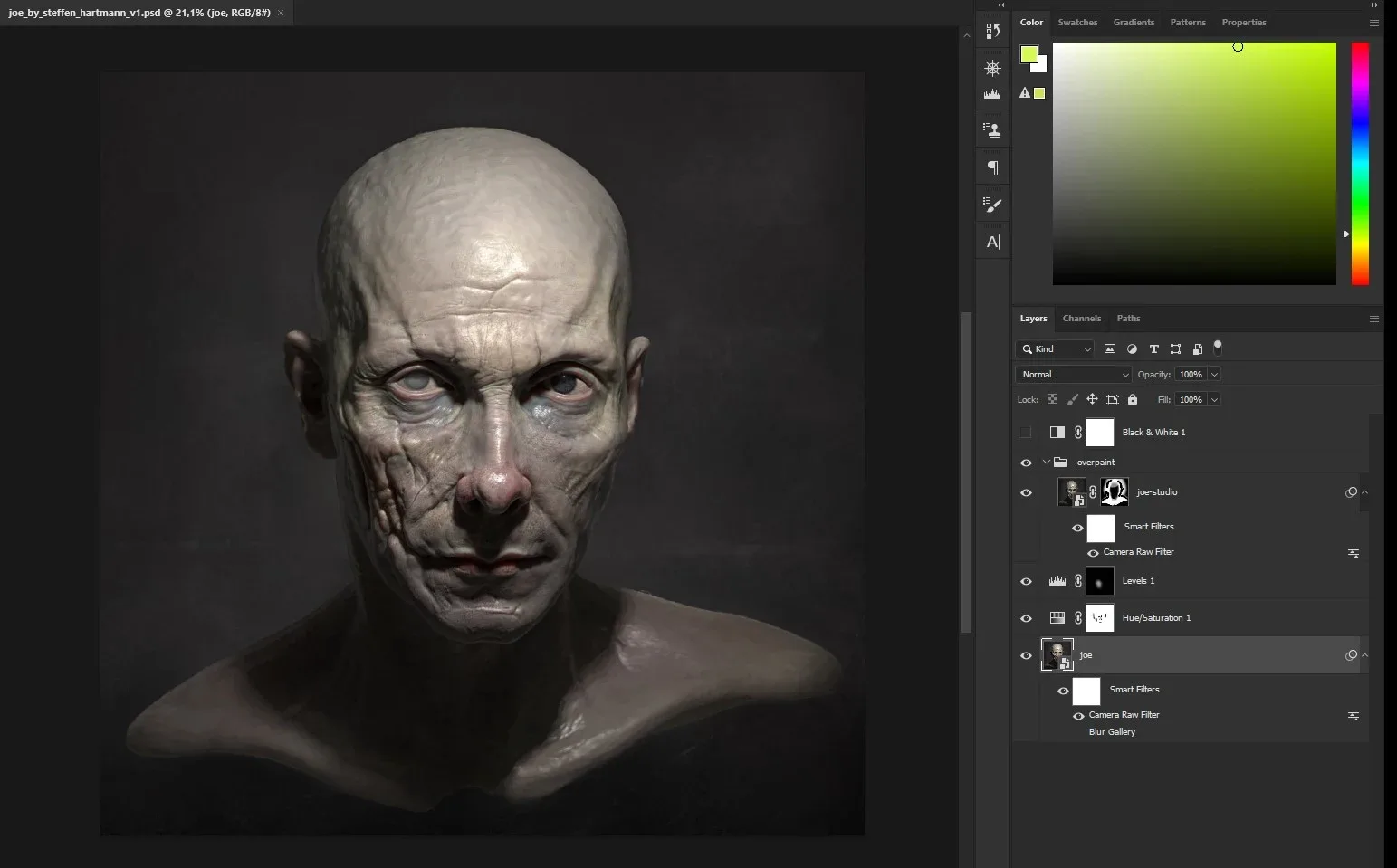Screen dimensions: 1397x868
Task: Open the Clone Source stamp panel icon
Action: pyautogui.click(x=993, y=130)
